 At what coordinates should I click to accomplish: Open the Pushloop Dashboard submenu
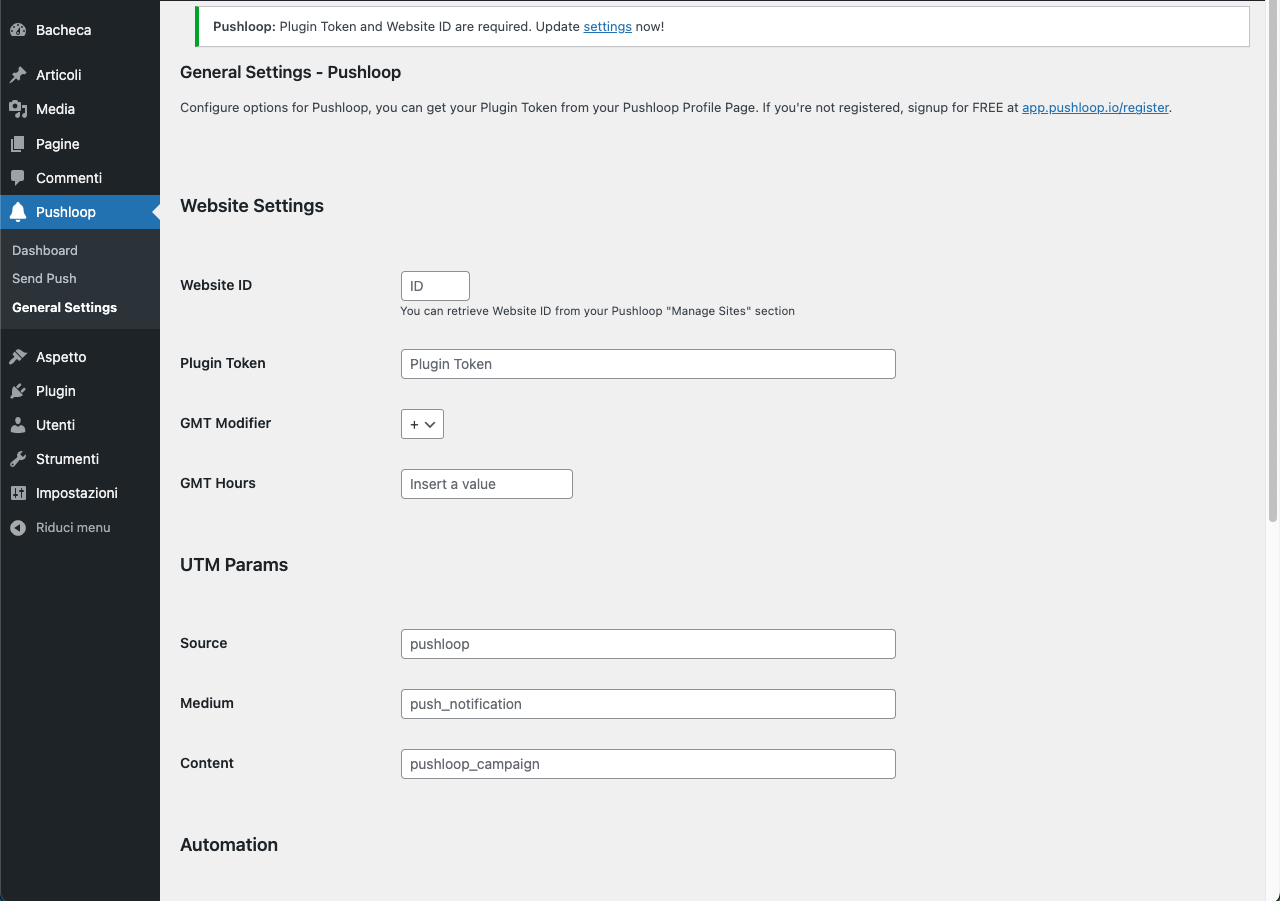tap(45, 250)
